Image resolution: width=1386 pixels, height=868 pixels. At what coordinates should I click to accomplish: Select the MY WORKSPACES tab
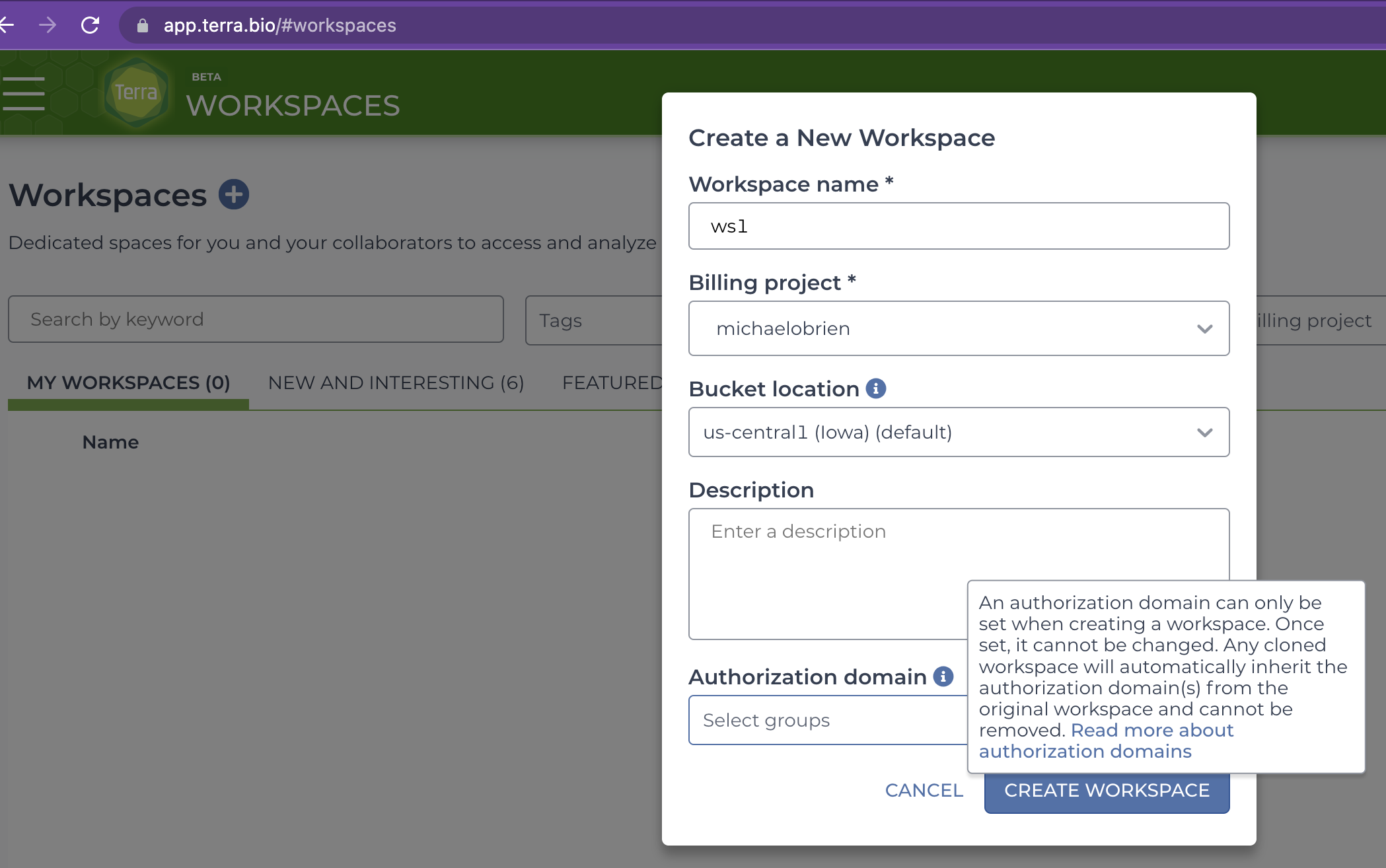coord(127,382)
